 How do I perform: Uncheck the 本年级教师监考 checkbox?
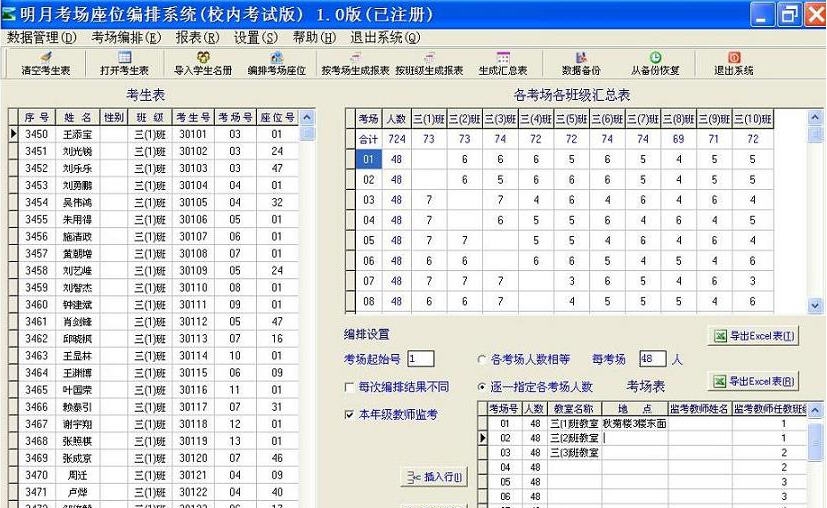pyautogui.click(x=349, y=415)
